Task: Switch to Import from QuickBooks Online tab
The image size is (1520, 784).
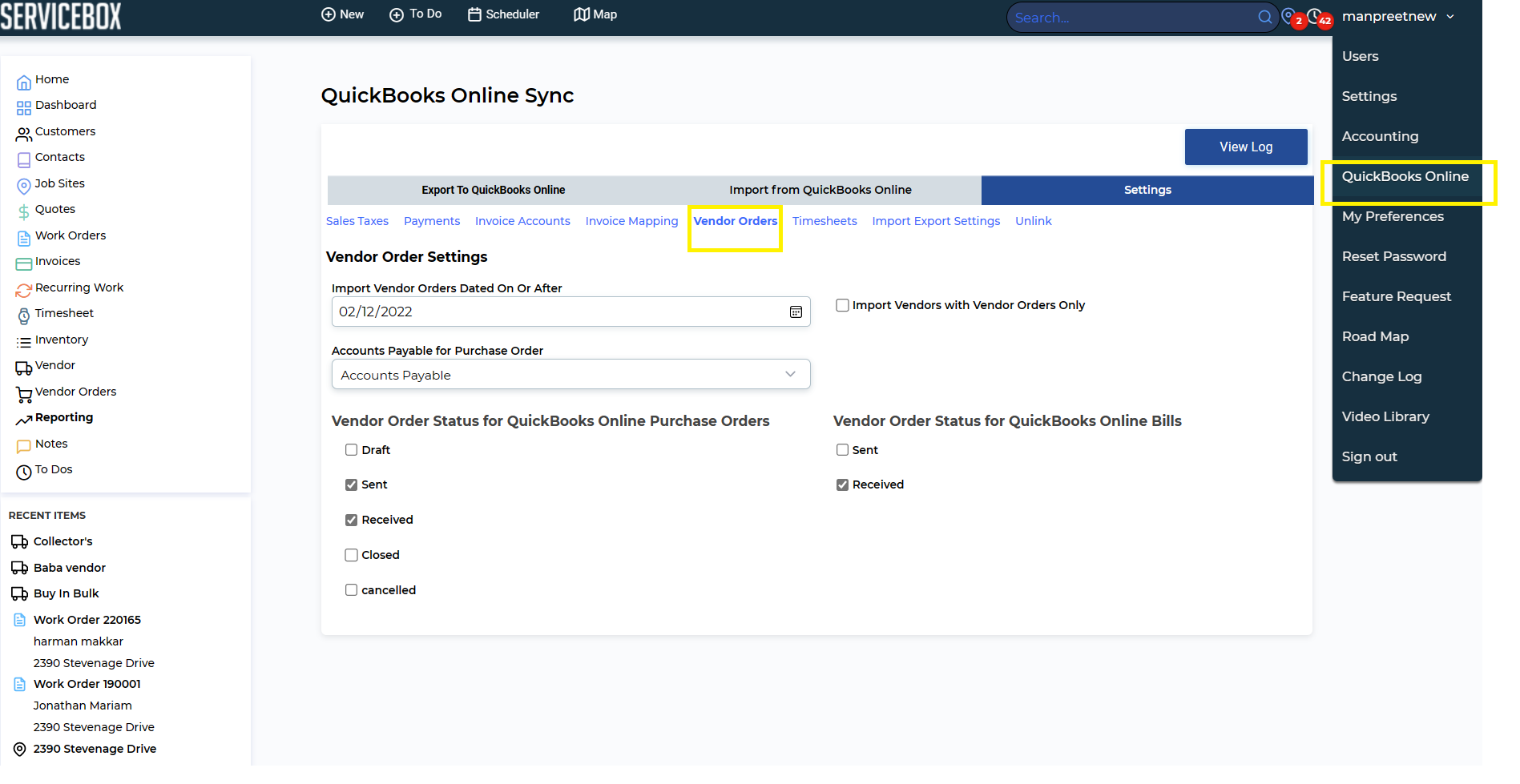Action: 820,190
